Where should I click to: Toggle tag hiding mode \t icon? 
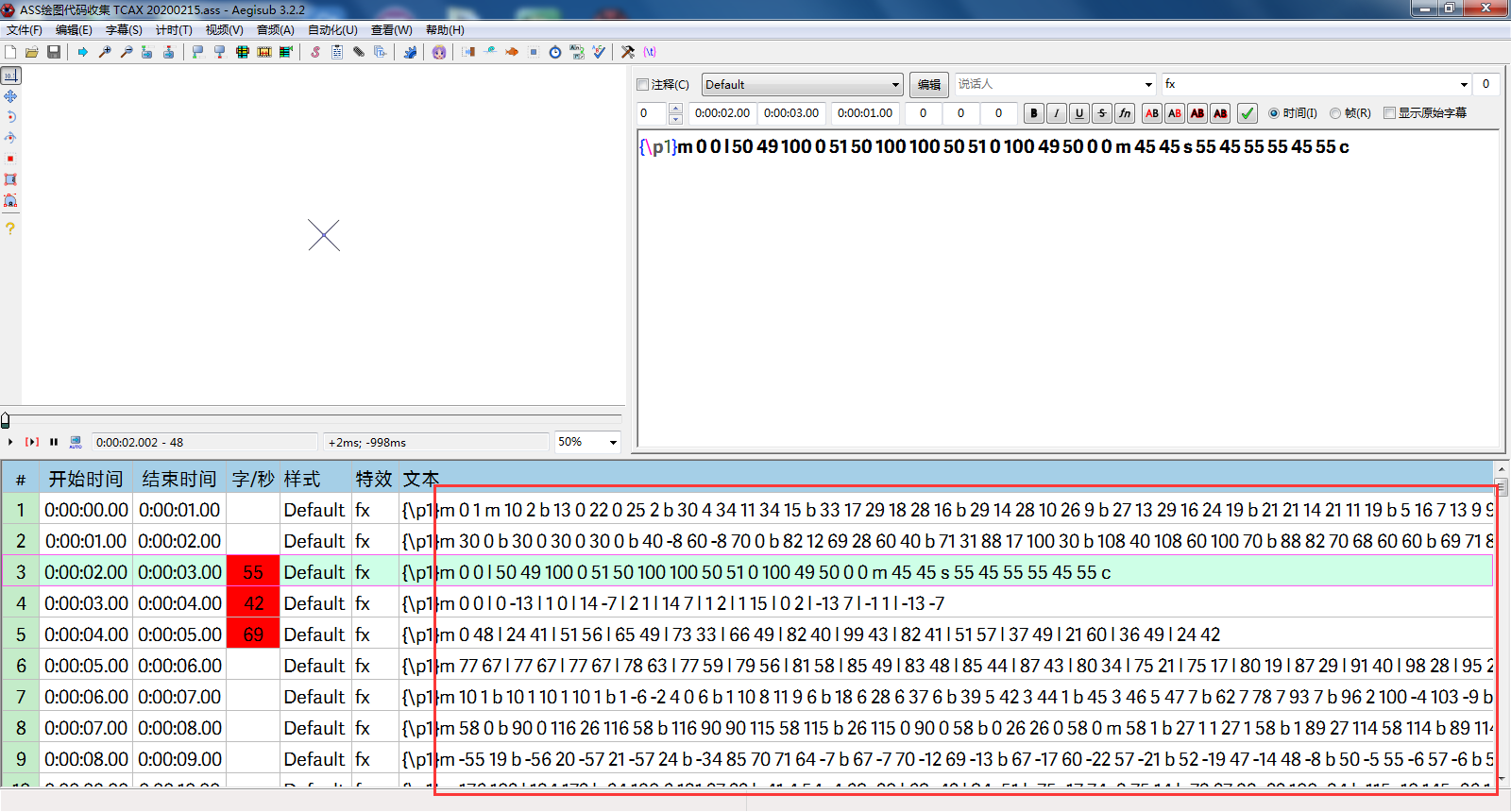tap(650, 52)
